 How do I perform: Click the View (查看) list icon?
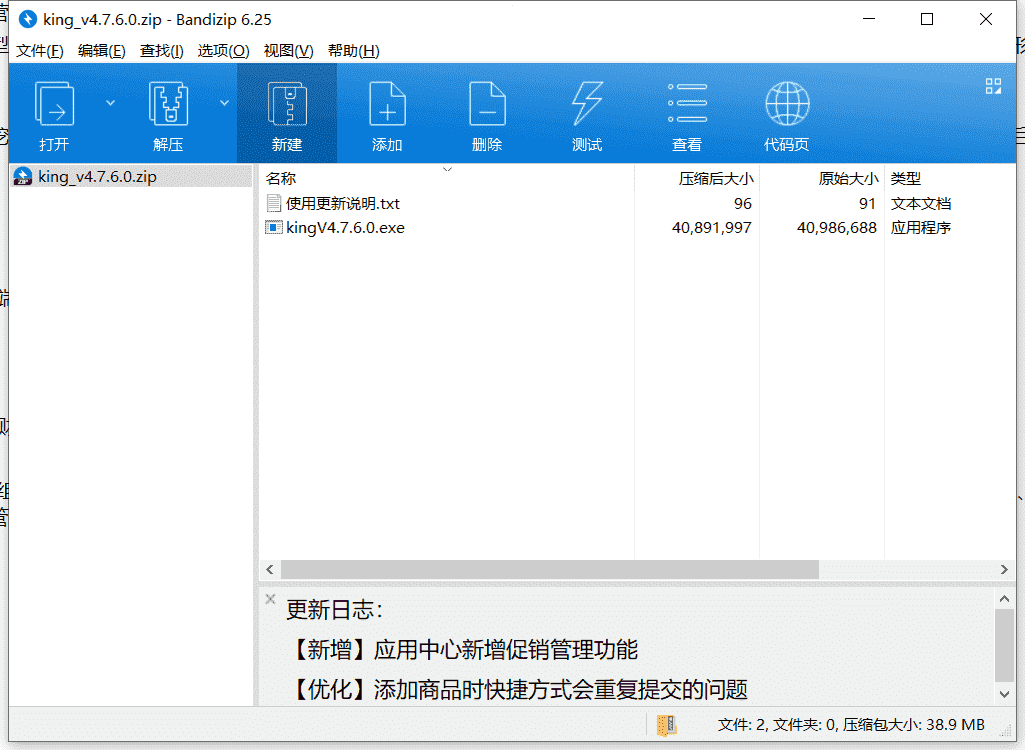click(687, 103)
